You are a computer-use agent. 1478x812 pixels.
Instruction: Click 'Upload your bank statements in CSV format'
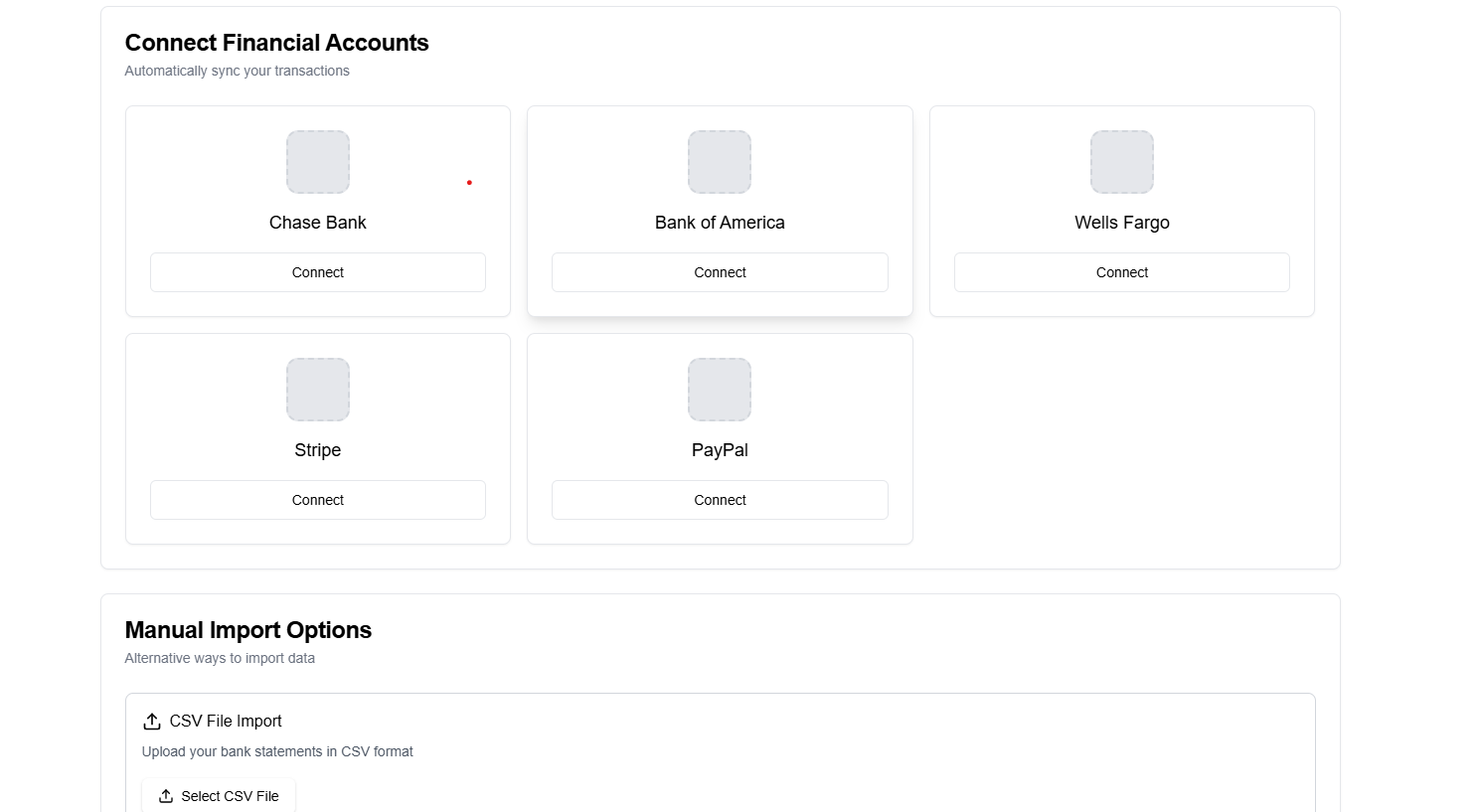(277, 751)
